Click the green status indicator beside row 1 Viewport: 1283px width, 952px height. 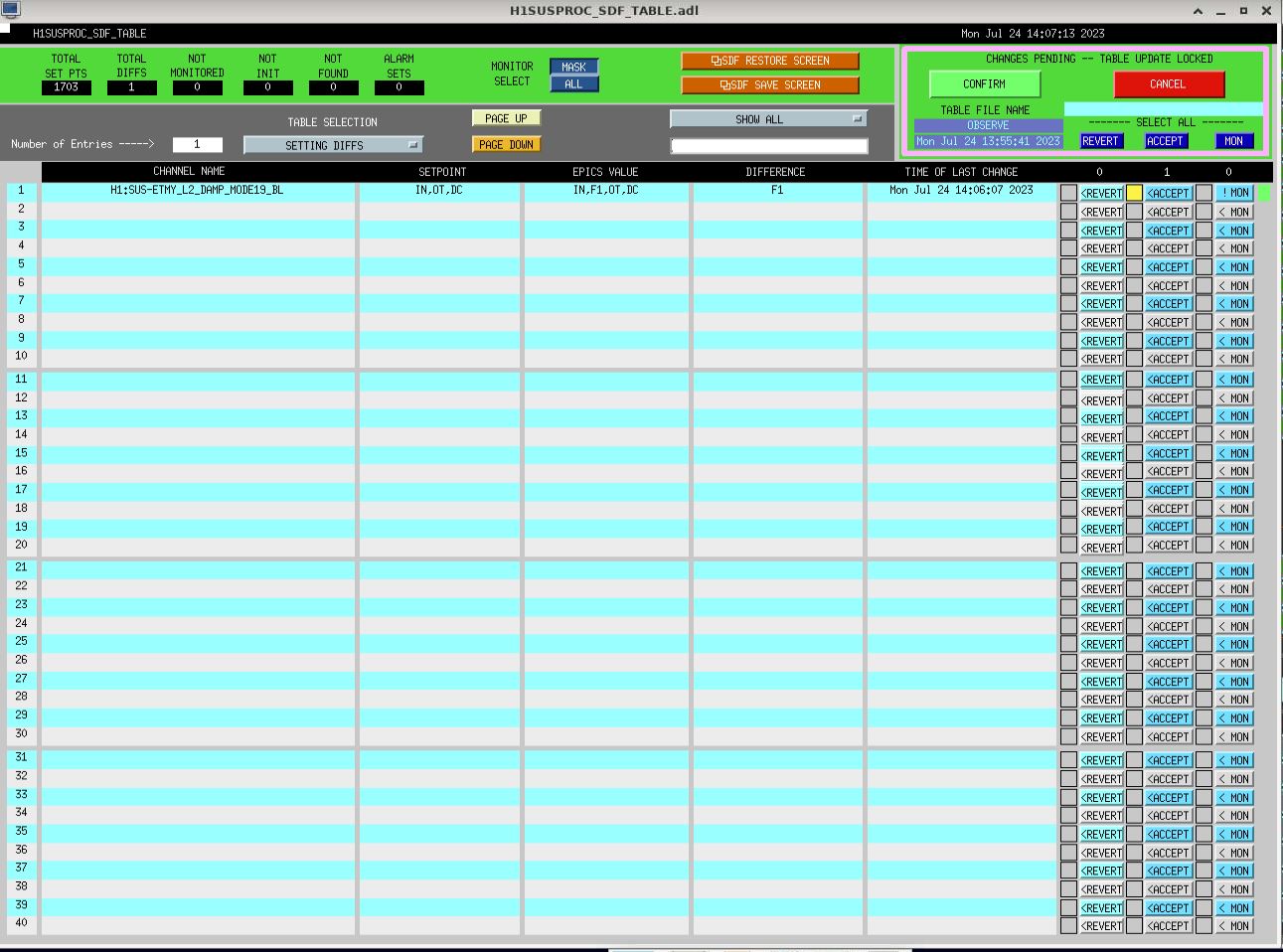[x=1264, y=193]
